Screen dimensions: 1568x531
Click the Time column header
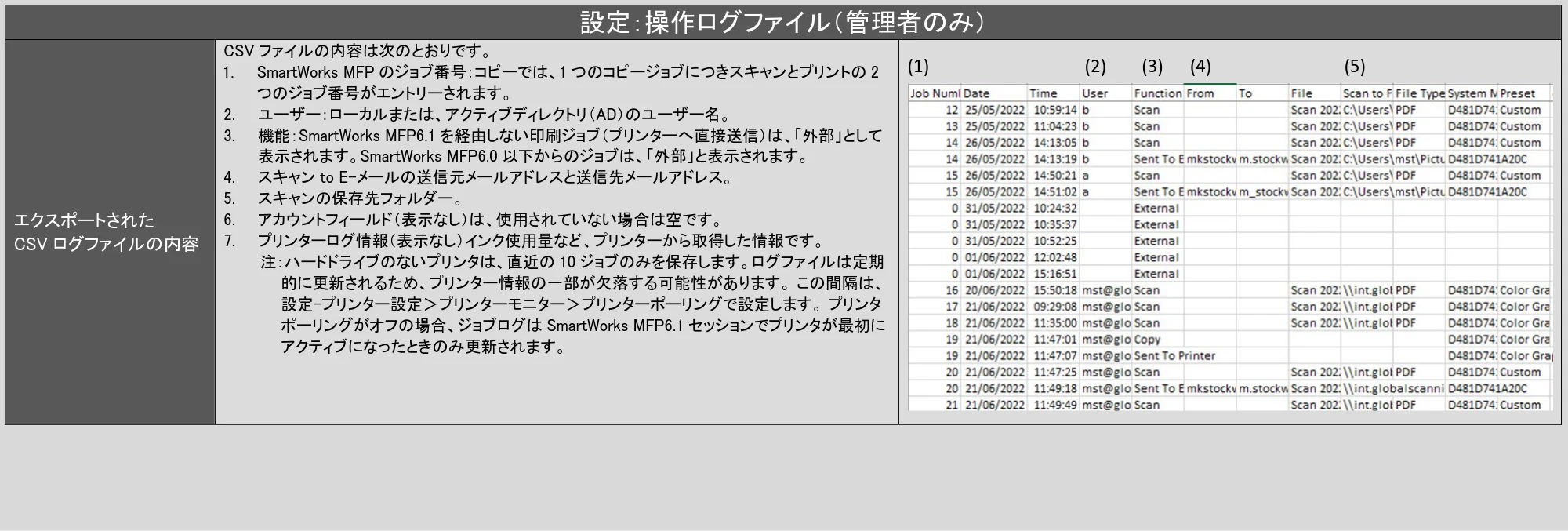(x=1054, y=93)
